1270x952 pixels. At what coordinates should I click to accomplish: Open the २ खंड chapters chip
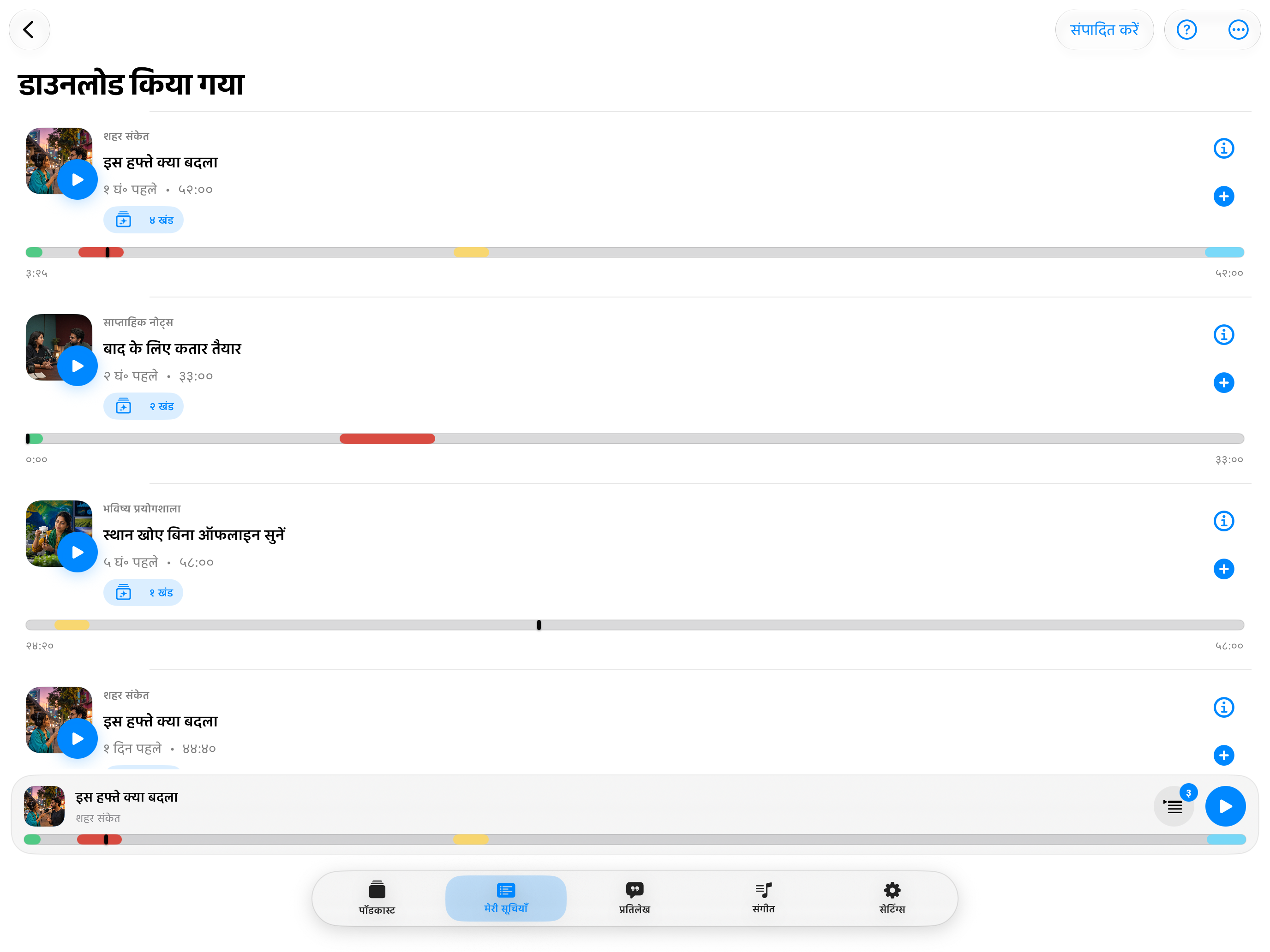click(x=143, y=406)
